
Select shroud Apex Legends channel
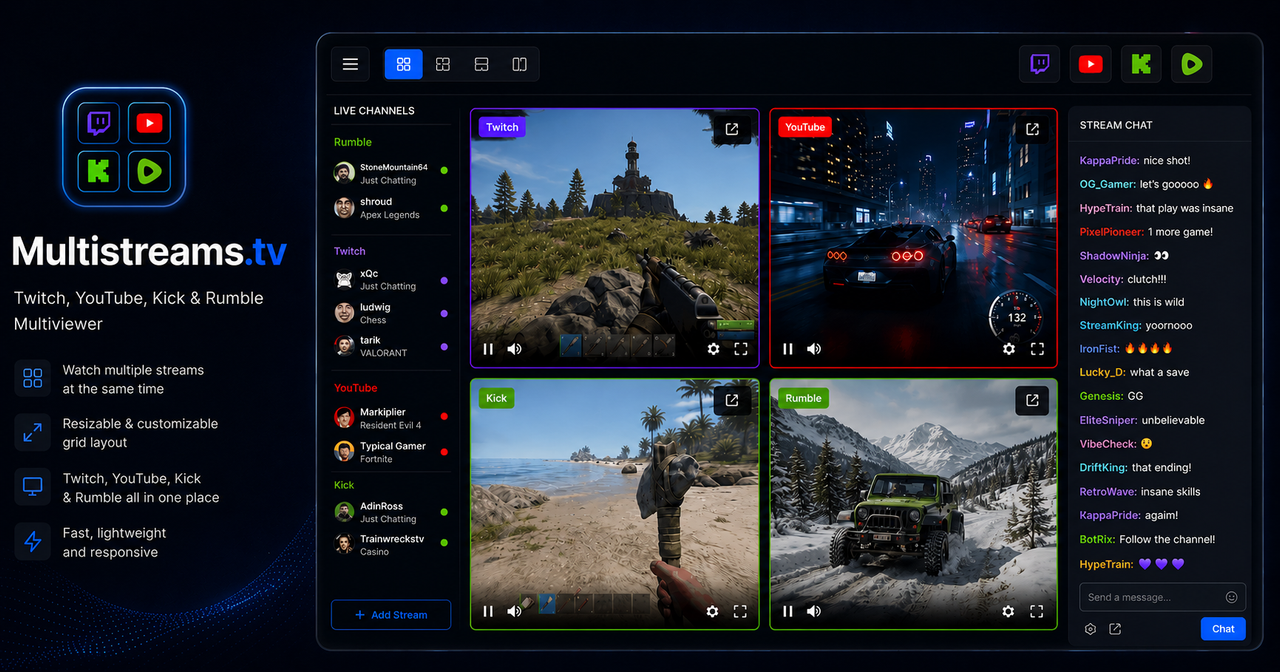pos(391,208)
